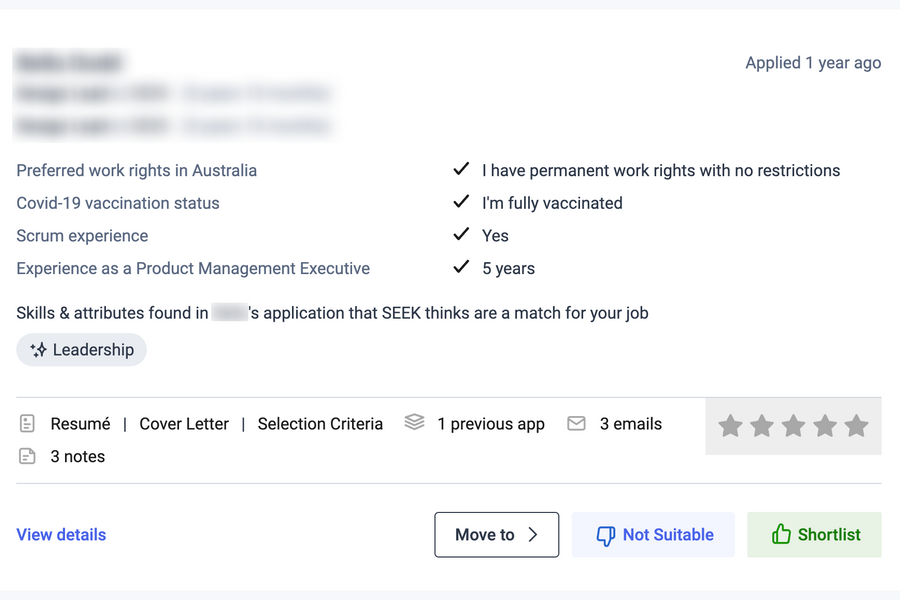Click the thumbs-up icon on Shortlist
This screenshot has height=600, width=900.
coord(781,535)
